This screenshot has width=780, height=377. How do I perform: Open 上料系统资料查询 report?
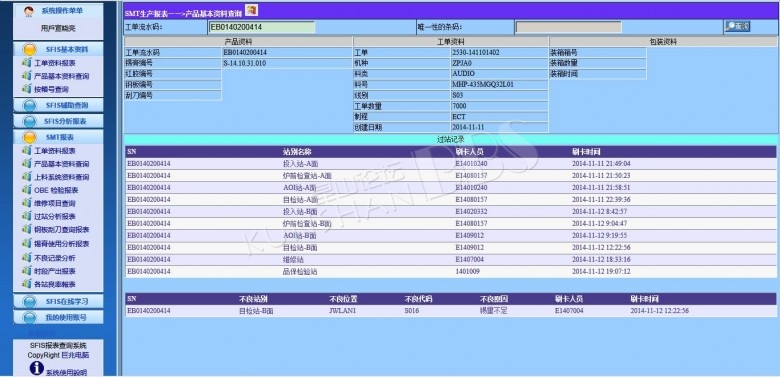click(x=62, y=177)
